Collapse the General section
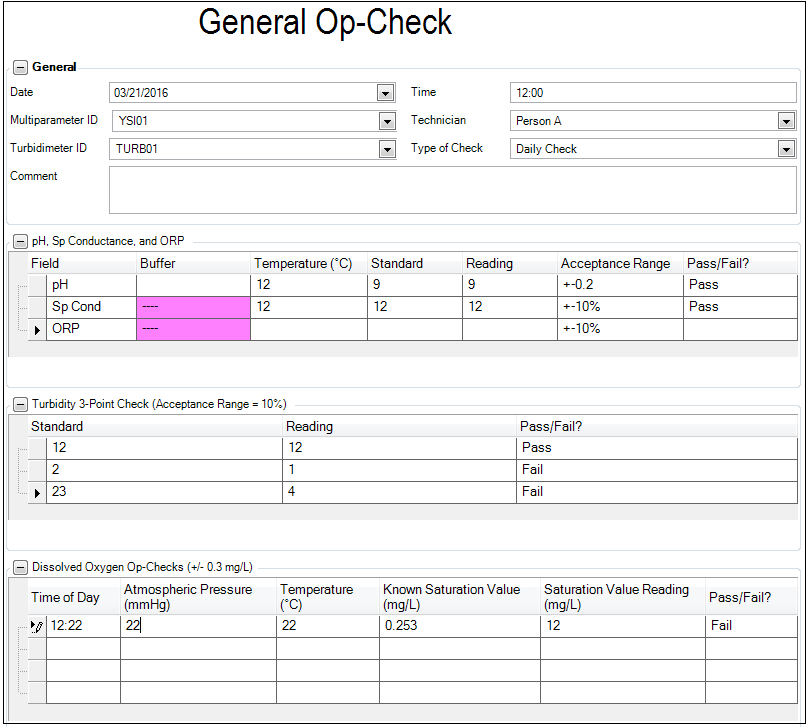 click(20, 67)
